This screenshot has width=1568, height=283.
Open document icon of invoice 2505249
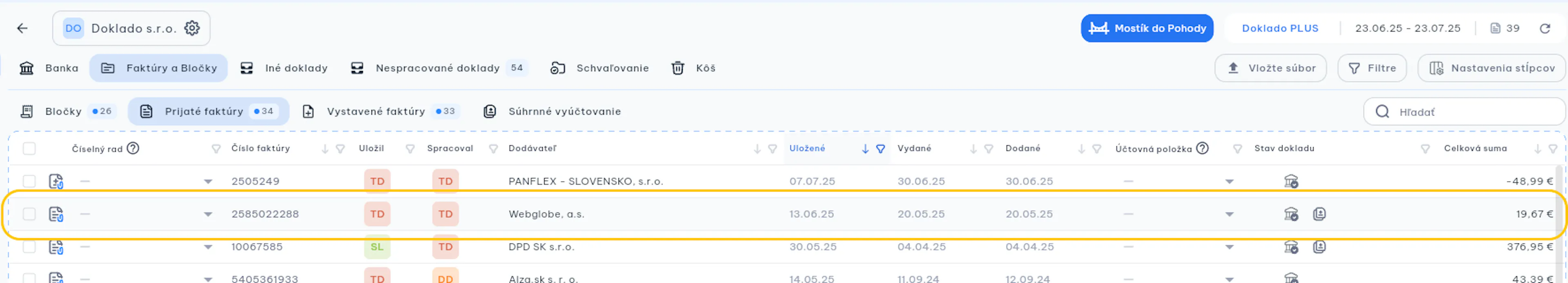pyautogui.click(x=56, y=181)
